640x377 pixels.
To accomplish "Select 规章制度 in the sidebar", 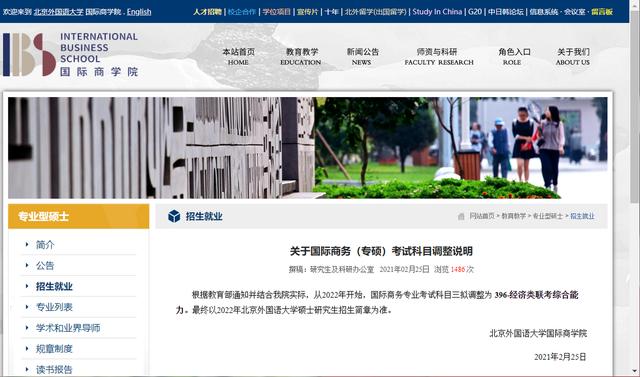I will coord(54,349).
